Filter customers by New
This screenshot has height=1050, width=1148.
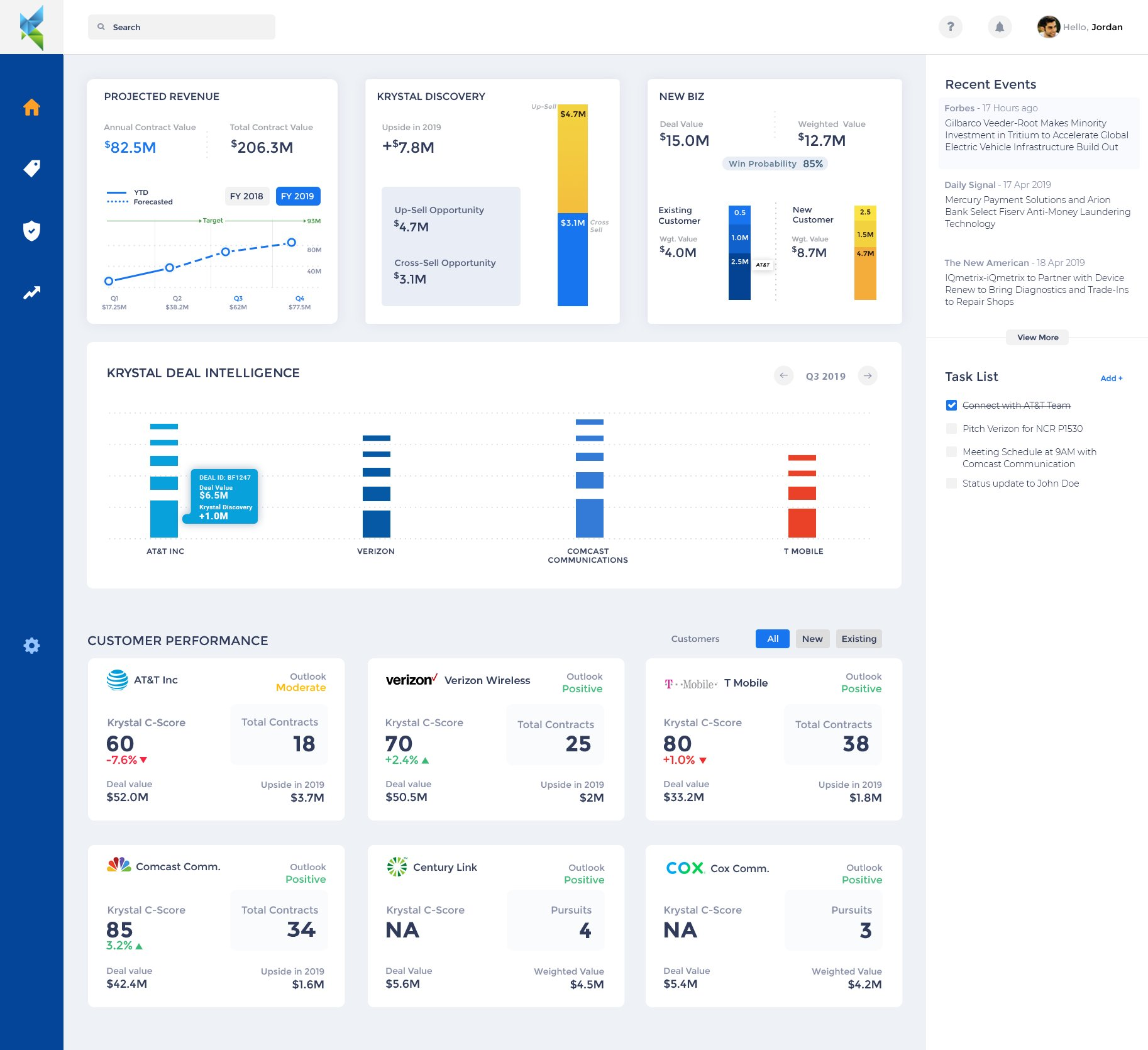tap(812, 639)
